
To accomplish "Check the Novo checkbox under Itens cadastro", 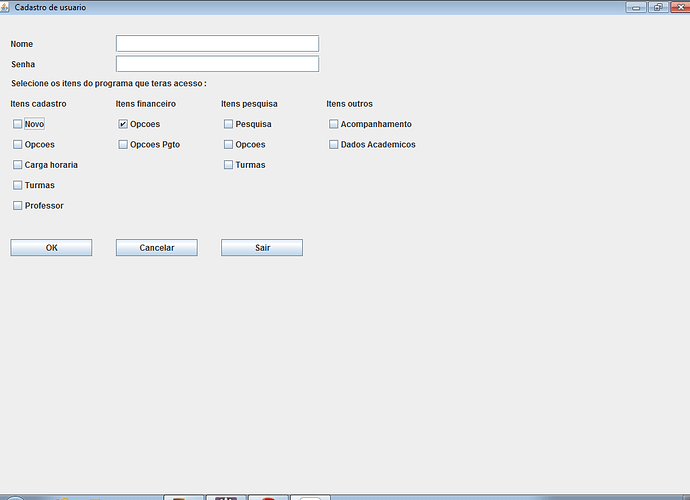I will pyautogui.click(x=18, y=124).
